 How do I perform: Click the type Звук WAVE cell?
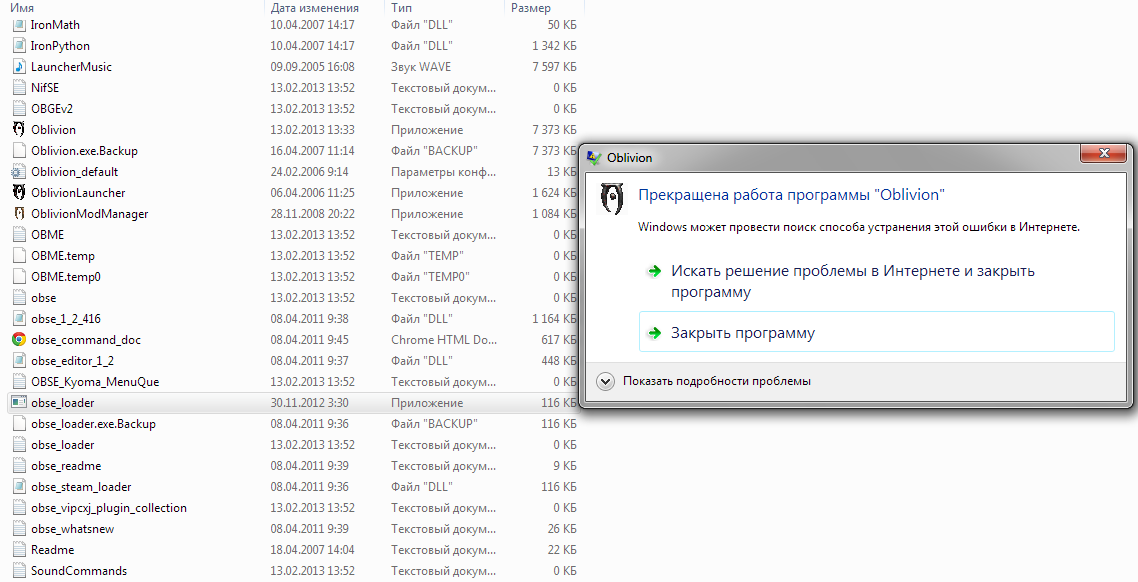[421, 66]
